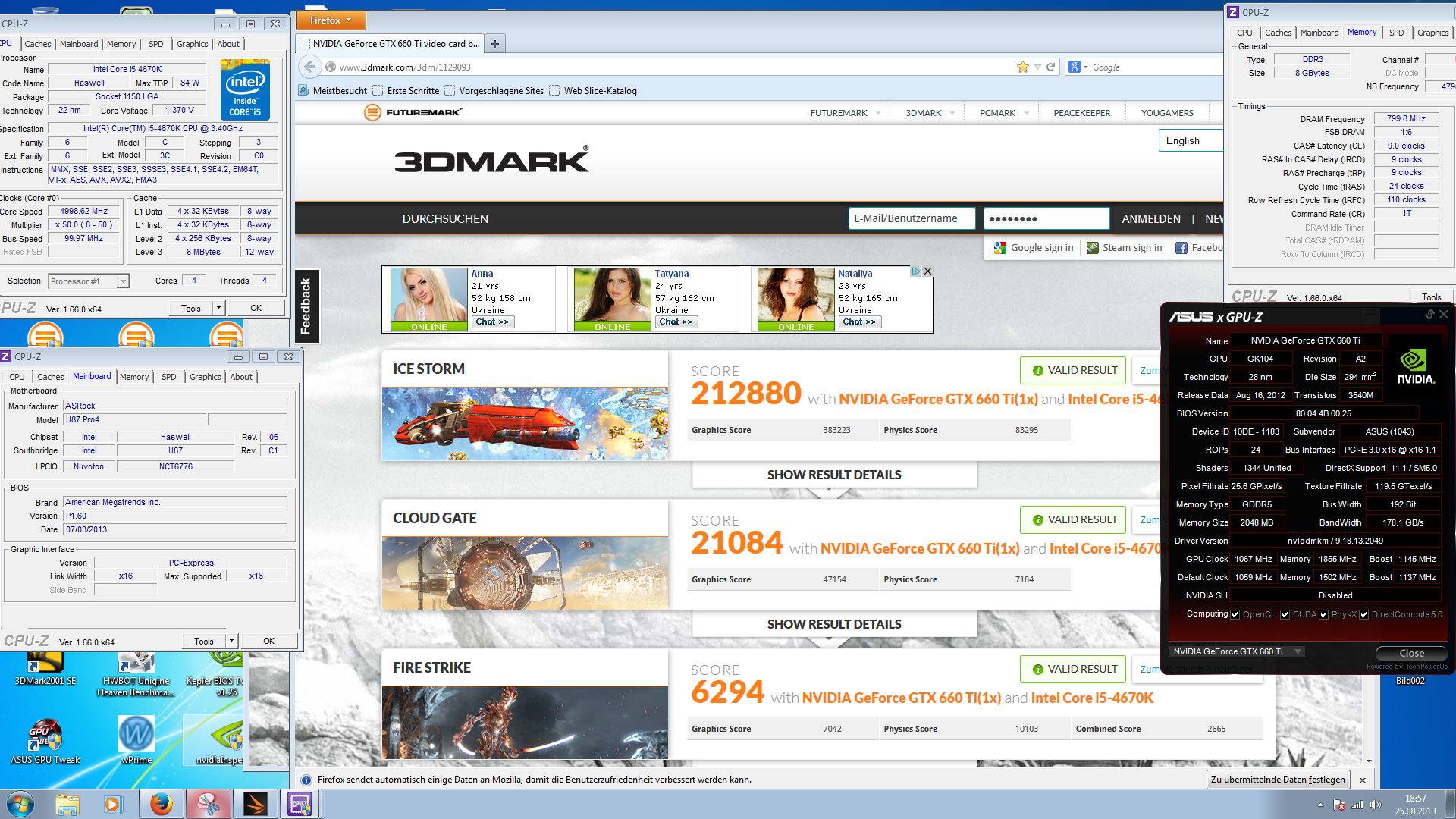Open ASUS GPU Tweak desktop icon
Viewport: 1456px width, 819px height.
[45, 741]
